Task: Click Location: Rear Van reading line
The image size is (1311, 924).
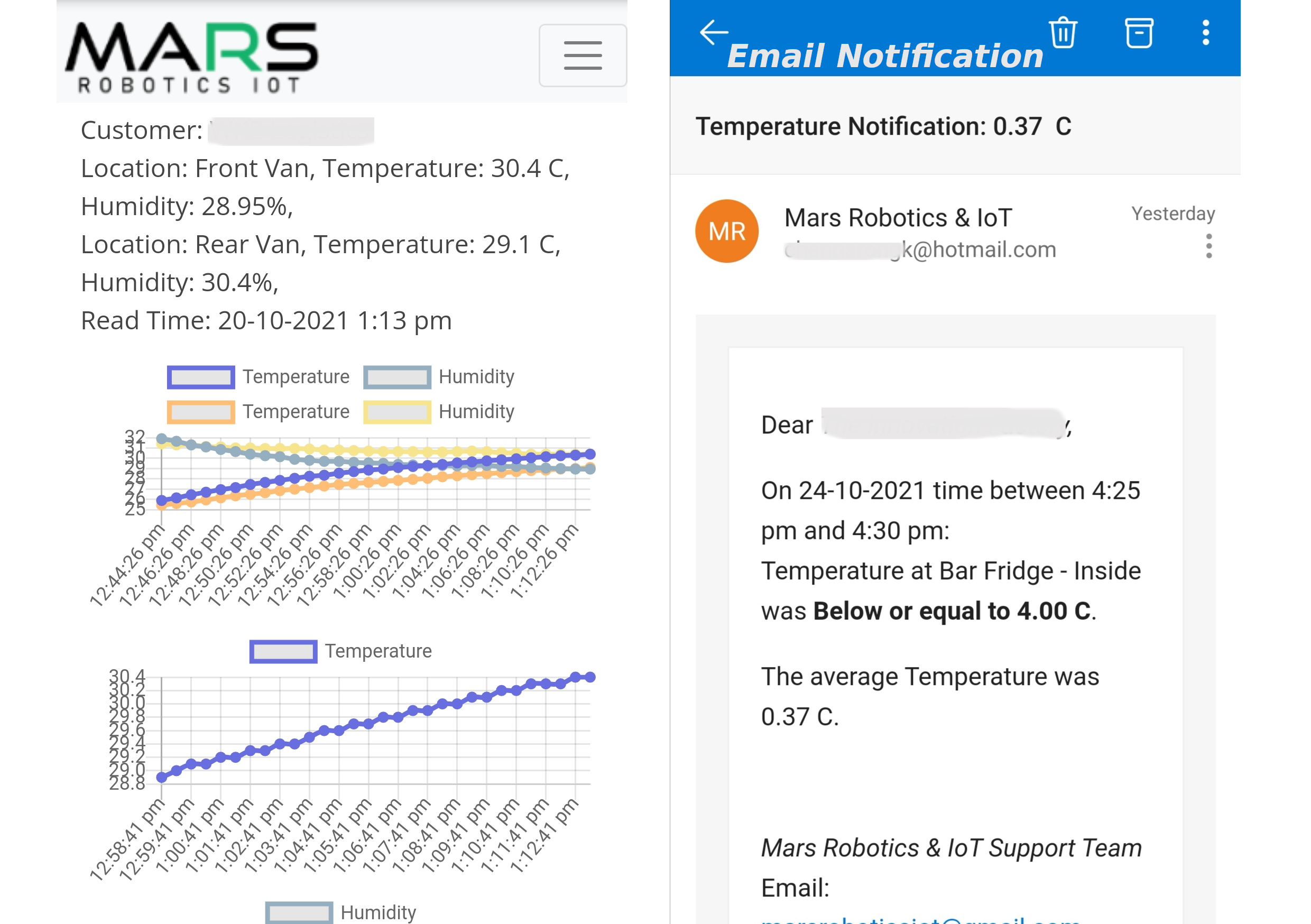Action: pyautogui.click(x=321, y=244)
